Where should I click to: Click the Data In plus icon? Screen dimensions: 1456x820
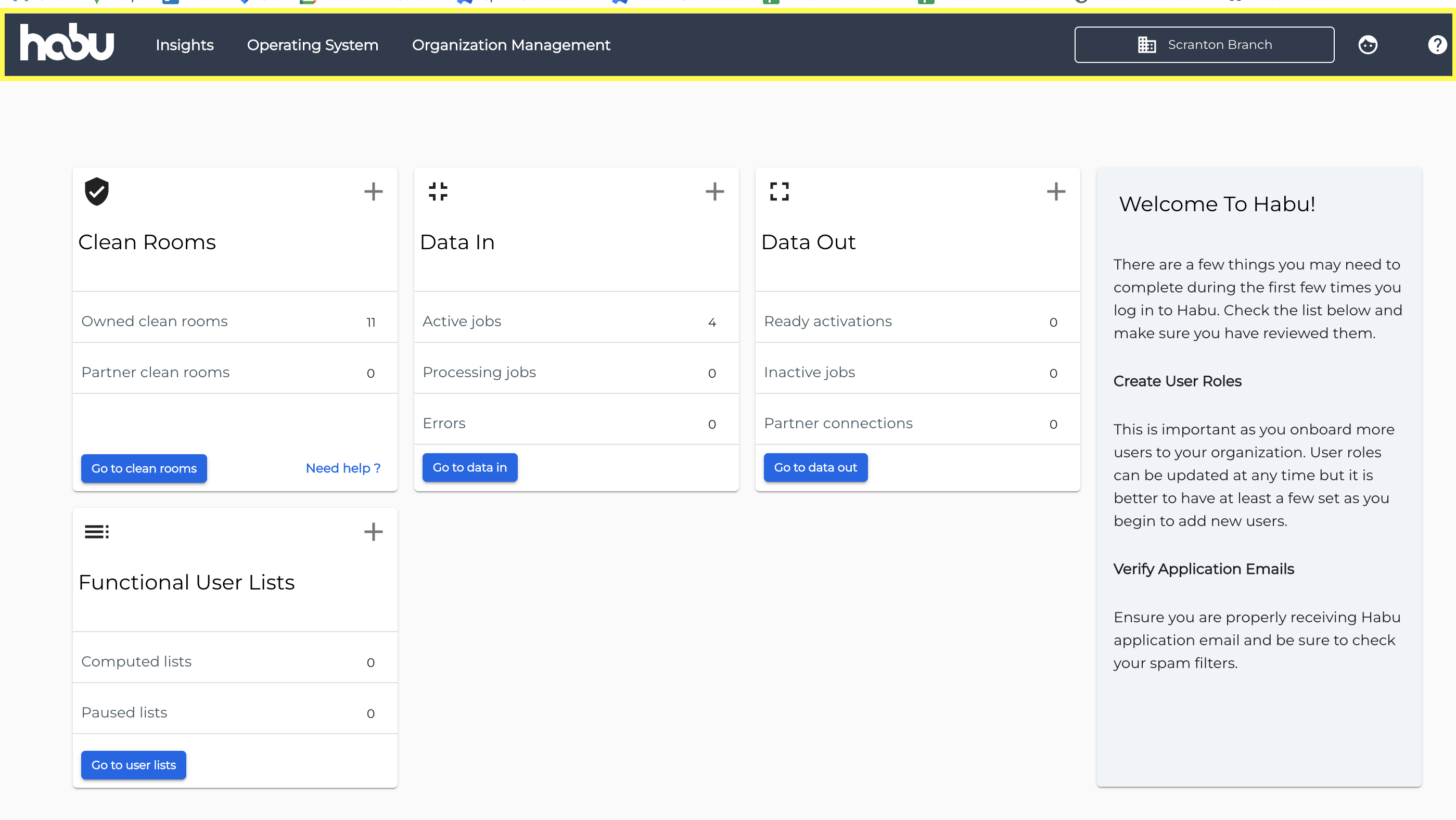(x=714, y=191)
